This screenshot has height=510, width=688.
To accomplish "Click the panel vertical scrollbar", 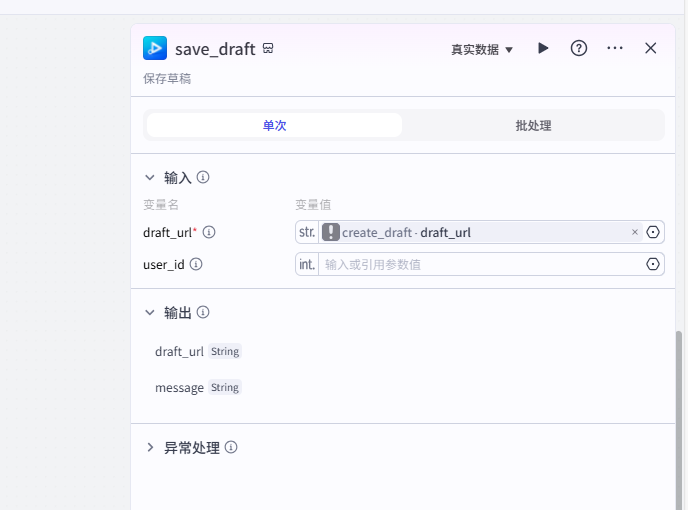I will (x=679, y=419).
